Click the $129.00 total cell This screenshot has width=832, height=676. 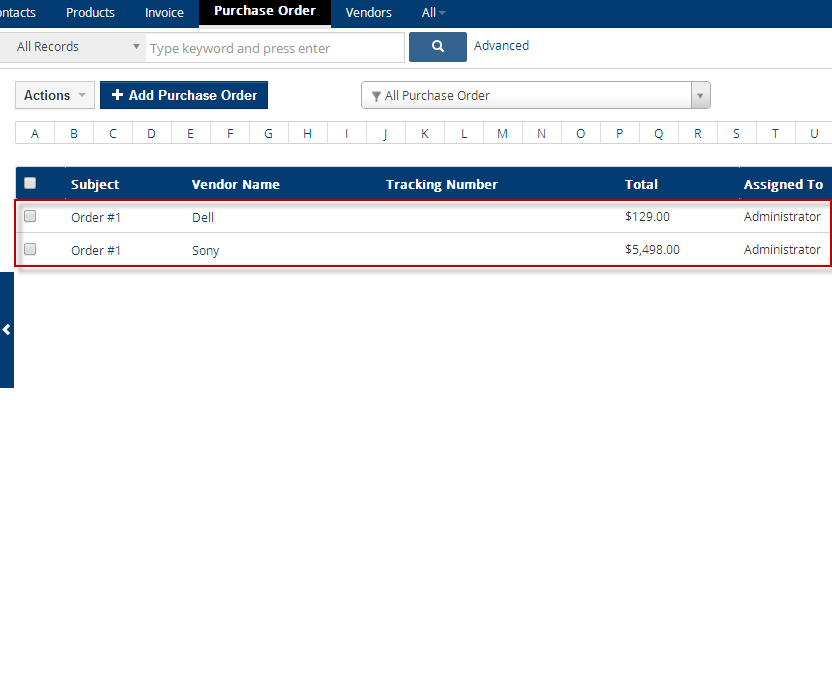(647, 216)
